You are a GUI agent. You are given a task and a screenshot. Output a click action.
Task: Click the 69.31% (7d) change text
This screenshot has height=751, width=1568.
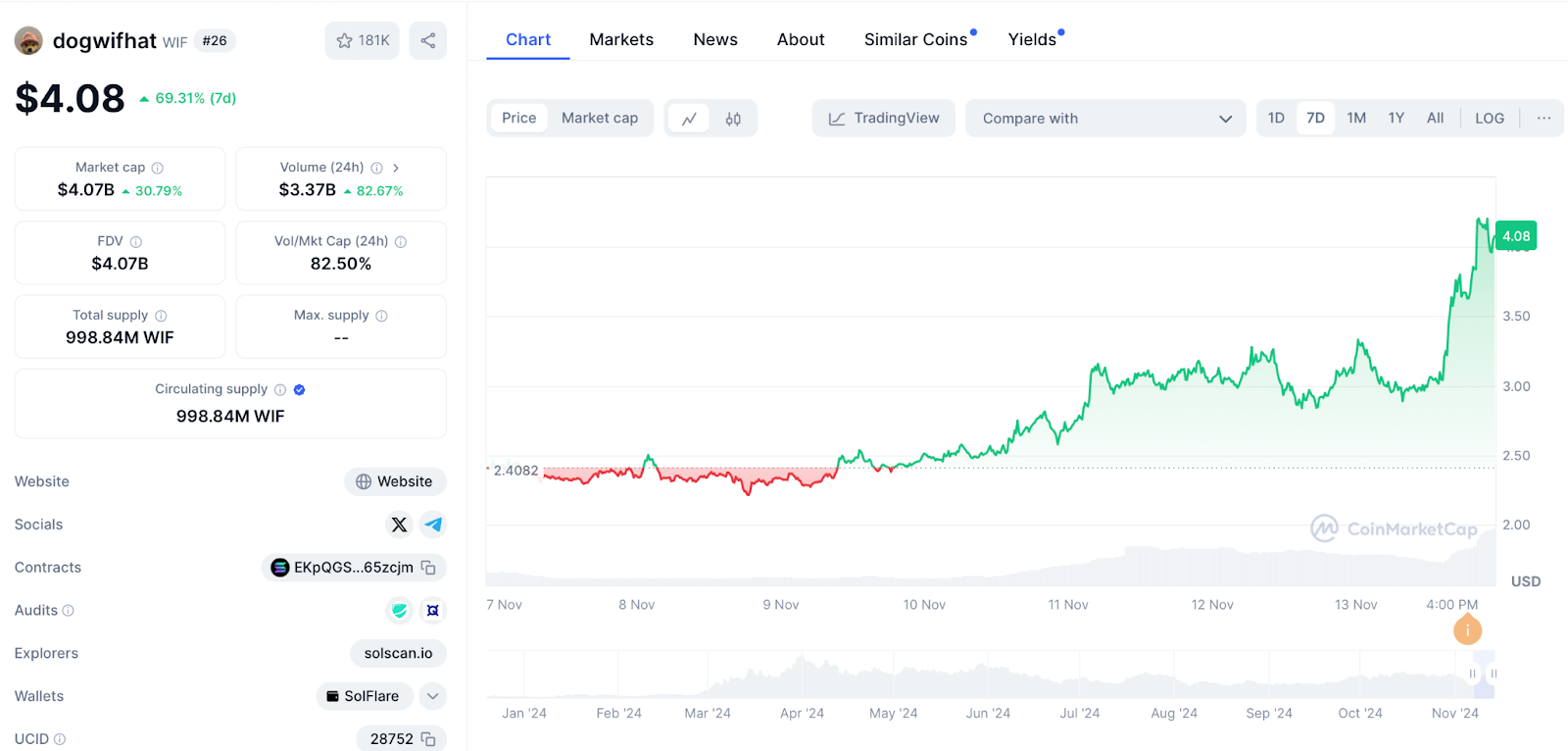point(196,98)
